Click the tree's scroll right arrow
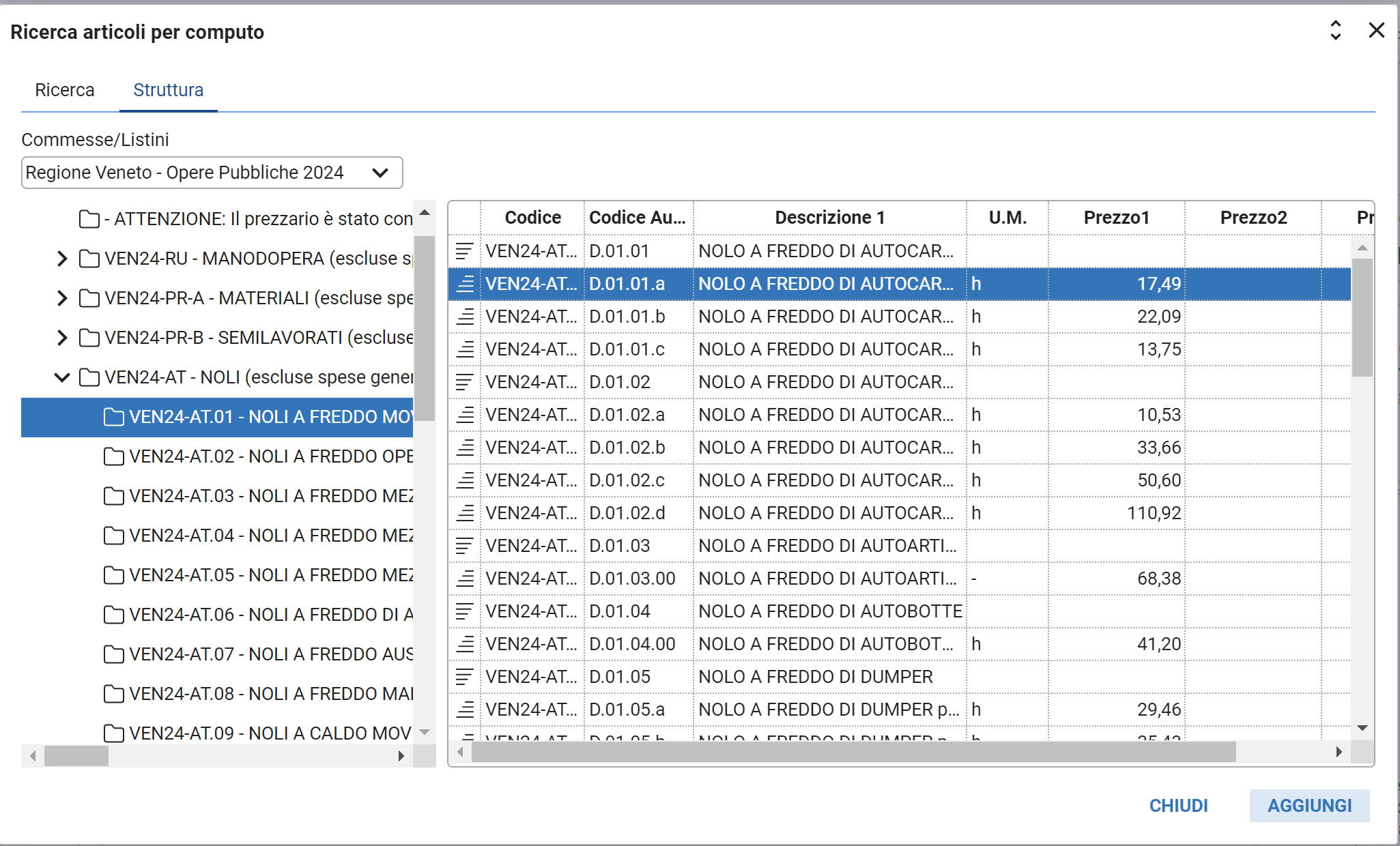Screen dimensions: 1400x846 tap(401, 756)
